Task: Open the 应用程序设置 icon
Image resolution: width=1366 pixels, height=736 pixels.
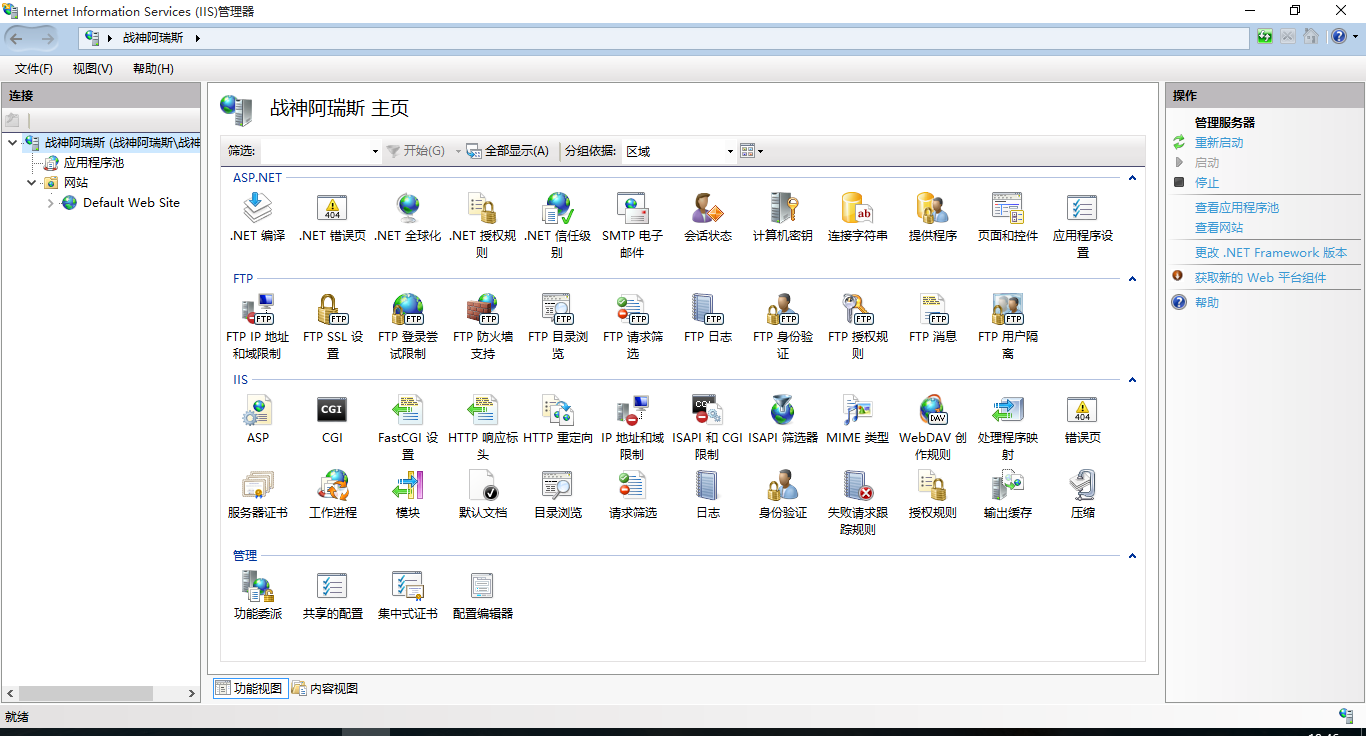Action: (1083, 208)
